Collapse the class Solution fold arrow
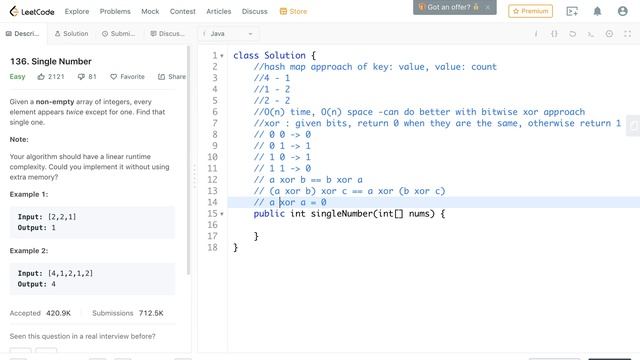Screen dimensions: 640x360 coord(222,56)
